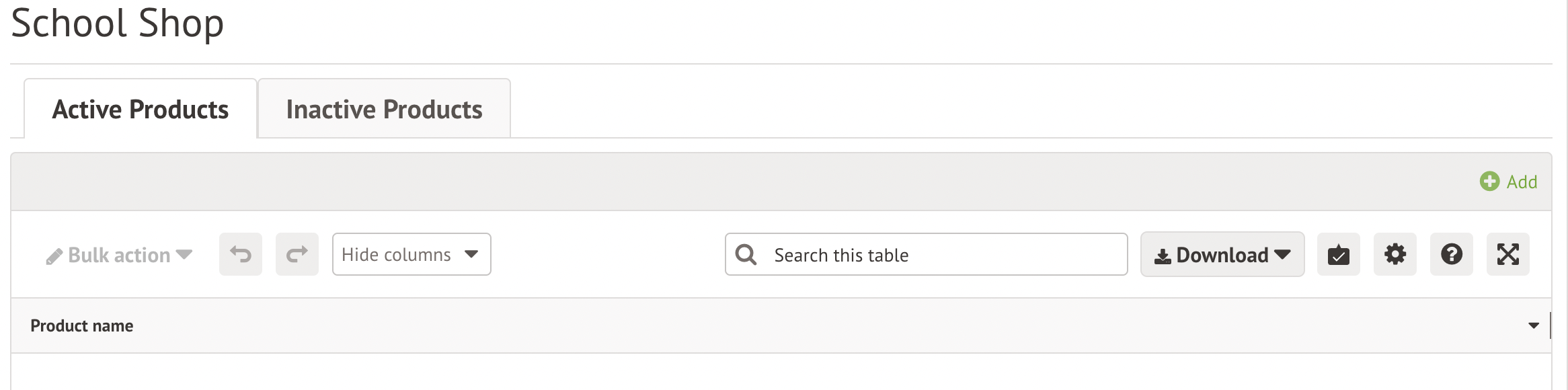Click the checkmark box toolbar icon
1568x390 pixels.
[x=1338, y=255]
